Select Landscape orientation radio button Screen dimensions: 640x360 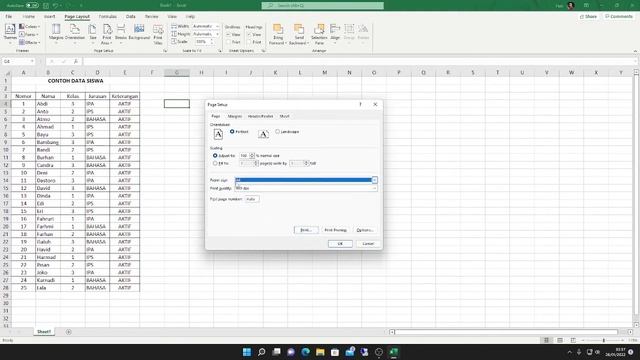[x=278, y=131]
